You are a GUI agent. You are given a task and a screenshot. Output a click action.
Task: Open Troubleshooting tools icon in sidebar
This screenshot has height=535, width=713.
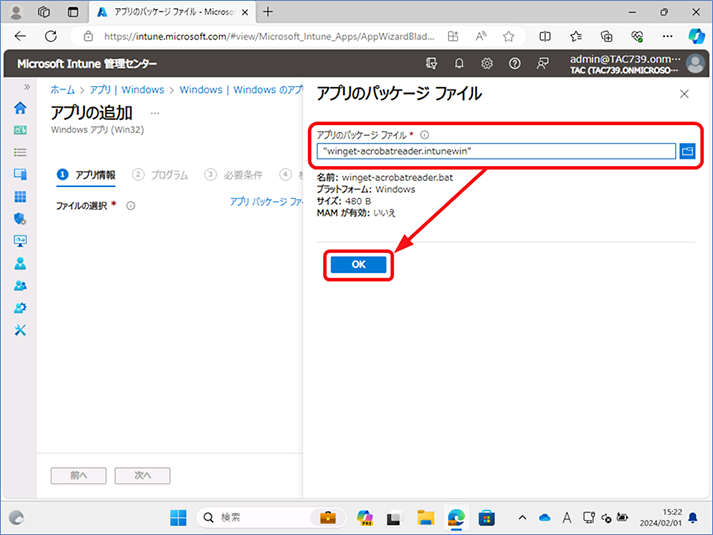(x=20, y=330)
